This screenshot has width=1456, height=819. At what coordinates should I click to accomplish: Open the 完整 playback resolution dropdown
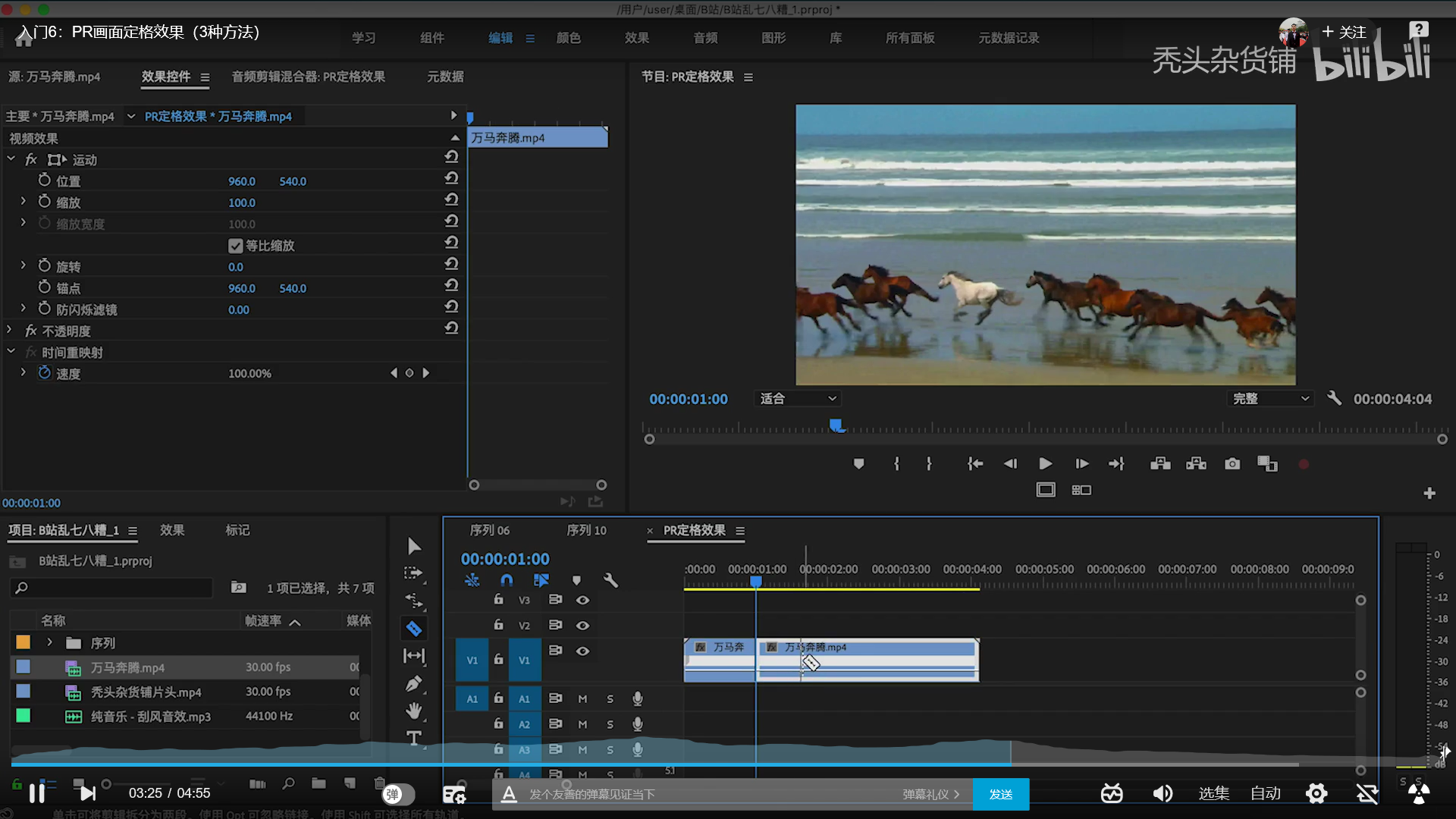point(1270,399)
